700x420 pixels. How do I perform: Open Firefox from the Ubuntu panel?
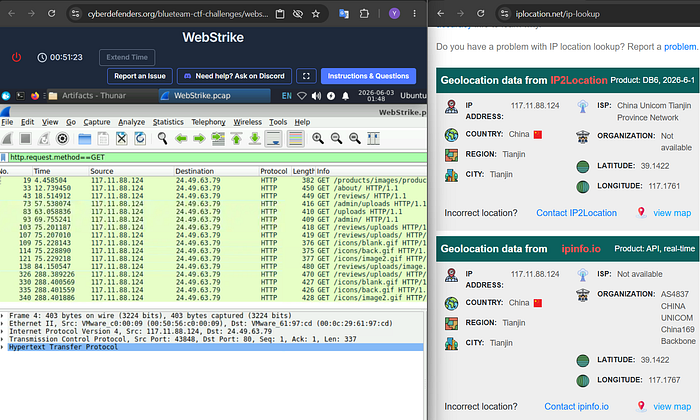(35, 96)
